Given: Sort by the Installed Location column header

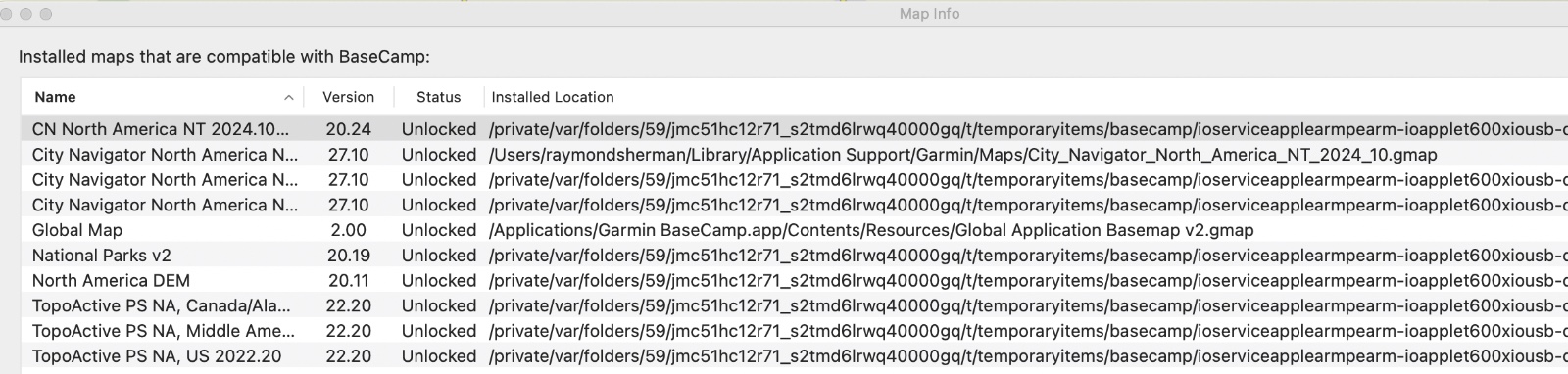Looking at the screenshot, I should click(x=553, y=97).
